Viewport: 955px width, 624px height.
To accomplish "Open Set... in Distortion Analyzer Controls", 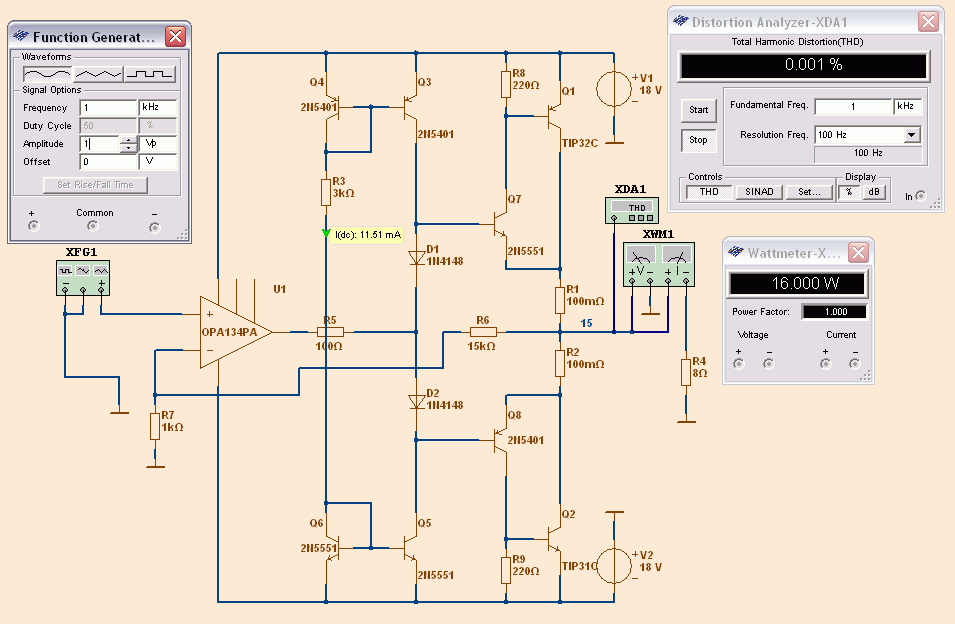I will [809, 192].
